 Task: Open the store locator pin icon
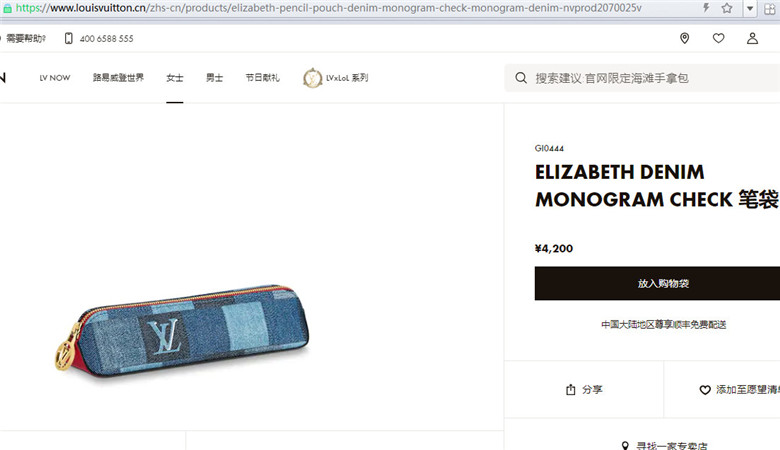point(684,38)
